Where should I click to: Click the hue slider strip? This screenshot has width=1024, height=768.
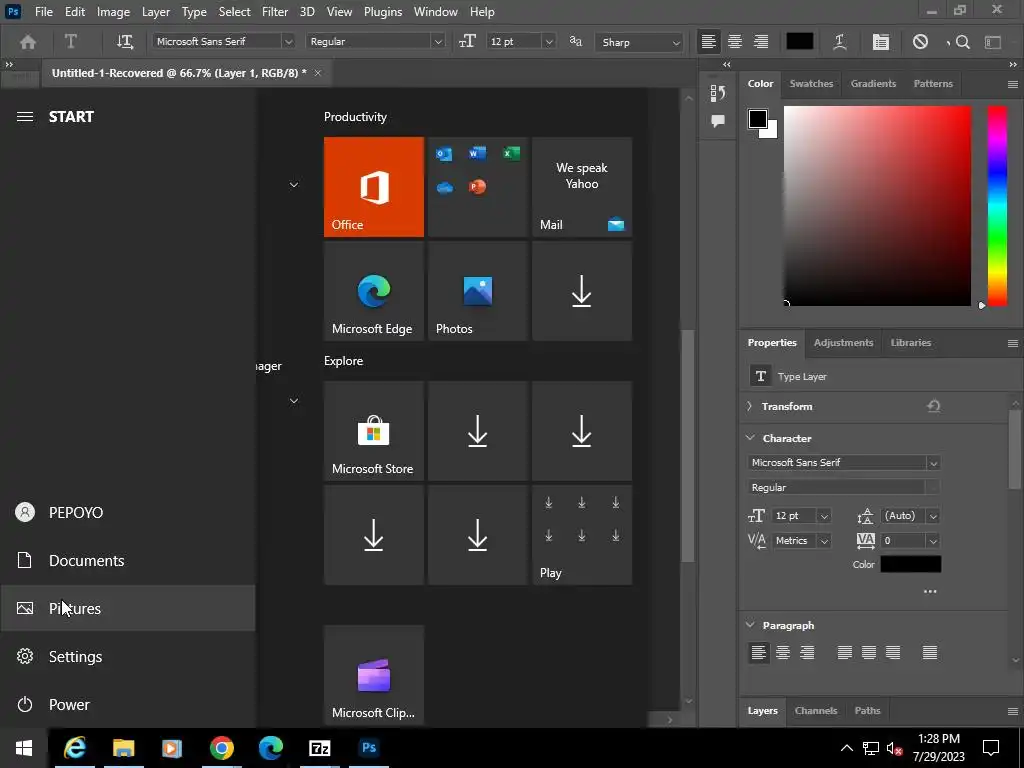(x=997, y=206)
